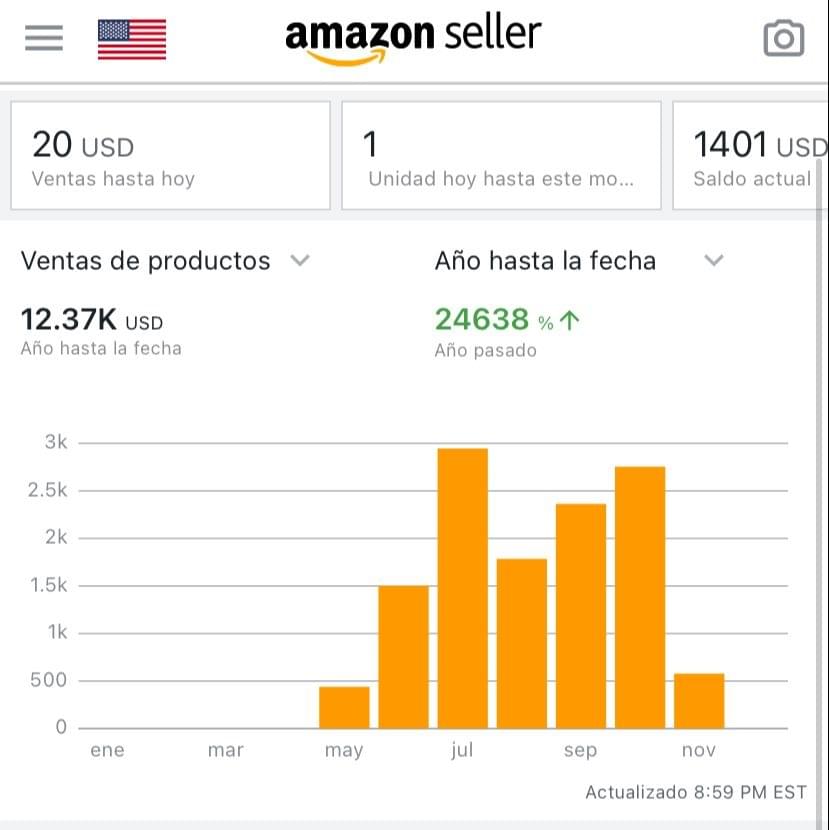Tap the October sales bar
The width and height of the screenshot is (829, 830).
click(x=640, y=597)
